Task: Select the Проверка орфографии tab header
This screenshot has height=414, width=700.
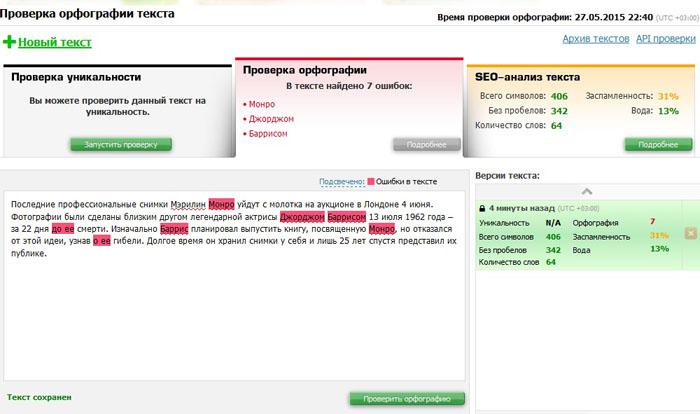Action: pyautogui.click(x=305, y=70)
